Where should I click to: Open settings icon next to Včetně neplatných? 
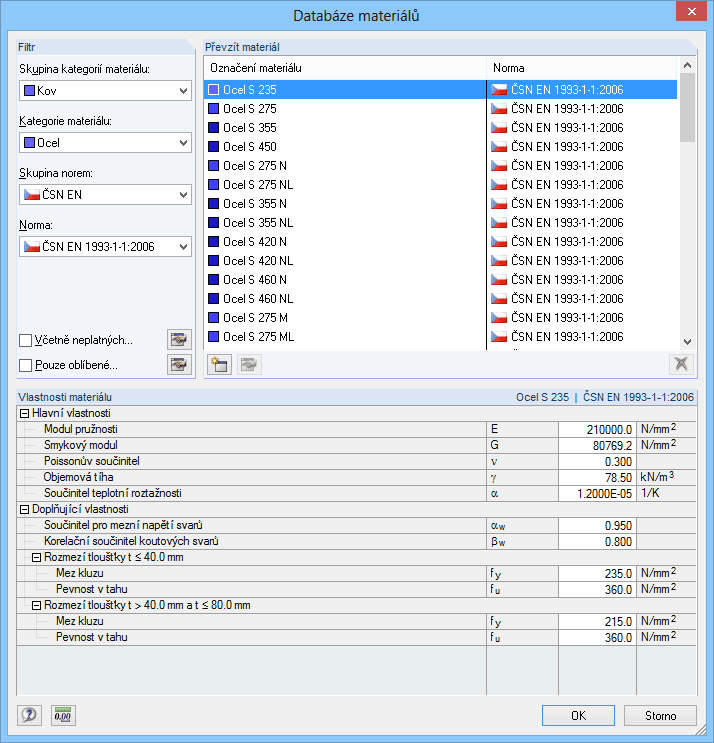[x=179, y=340]
